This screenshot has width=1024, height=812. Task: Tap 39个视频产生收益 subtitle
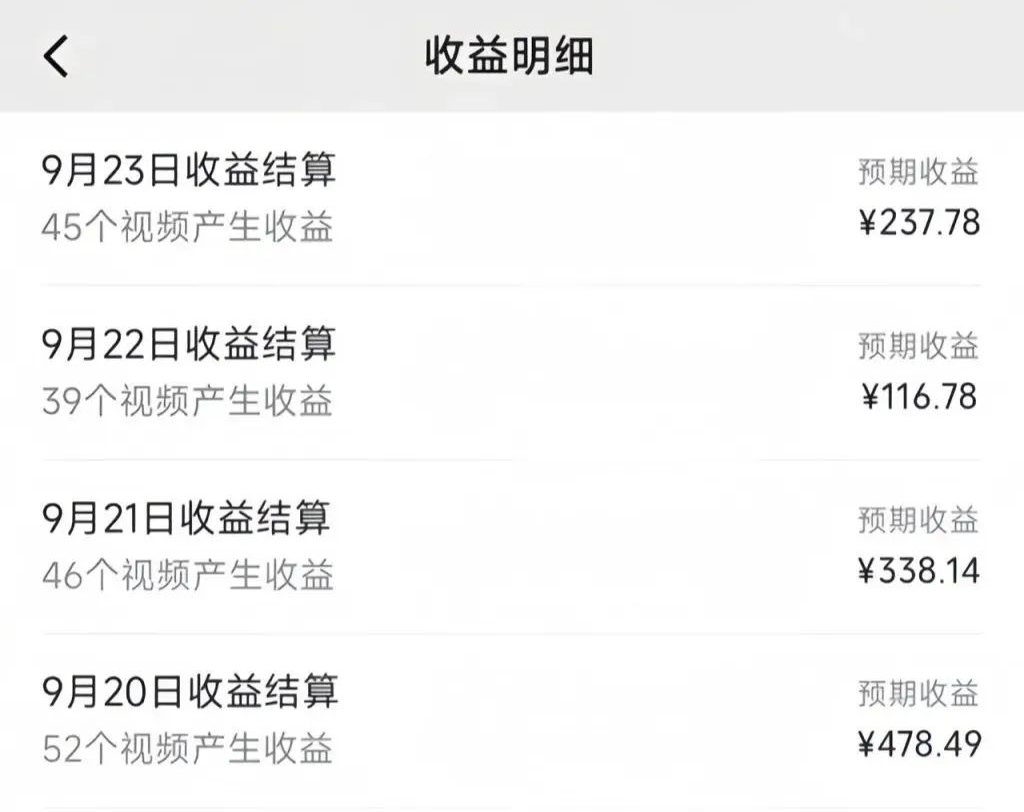188,401
